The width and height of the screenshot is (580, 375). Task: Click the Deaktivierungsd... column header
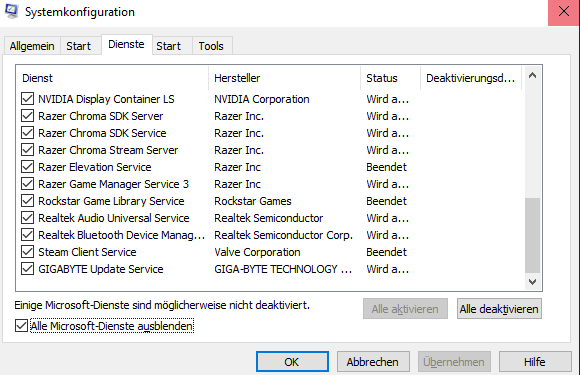point(471,78)
